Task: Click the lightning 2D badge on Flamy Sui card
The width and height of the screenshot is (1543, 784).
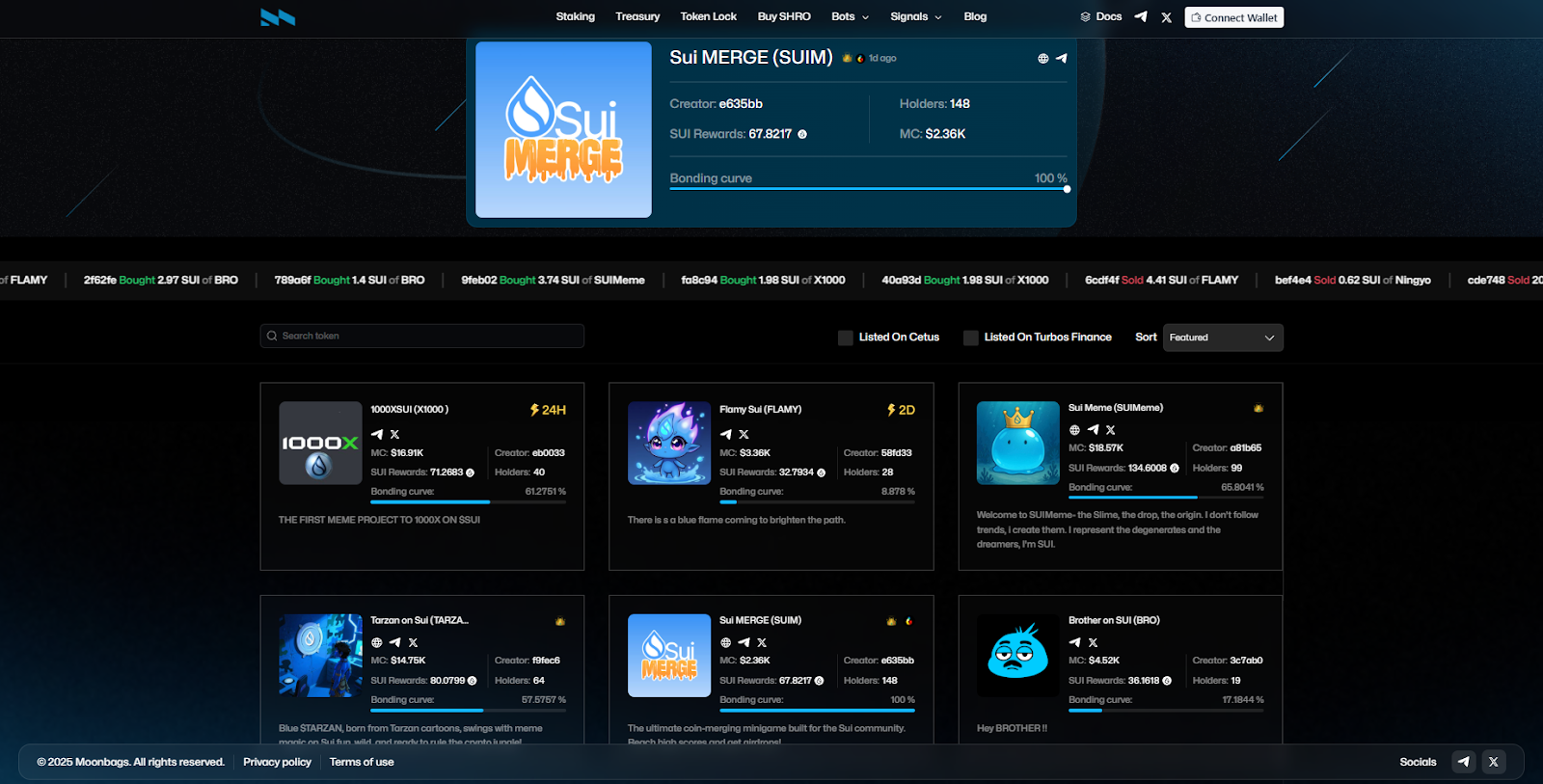Action: tap(901, 410)
